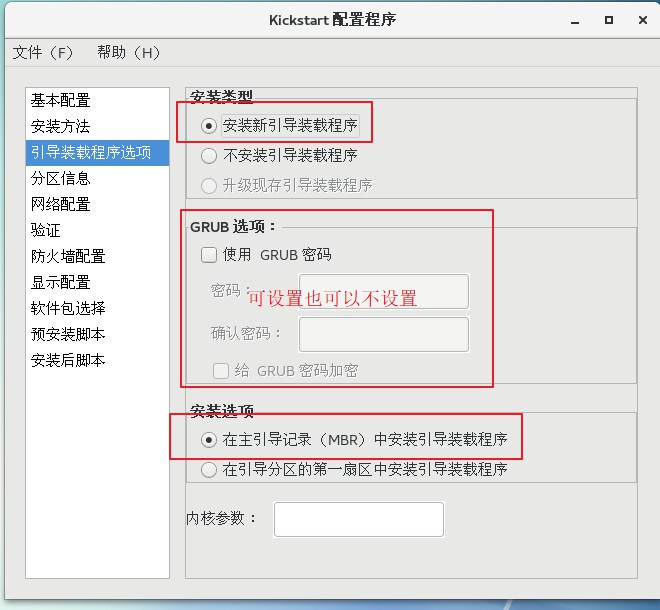This screenshot has width=660, height=610.
Task: Select 安装方法 in the sidebar
Action: pos(97,126)
